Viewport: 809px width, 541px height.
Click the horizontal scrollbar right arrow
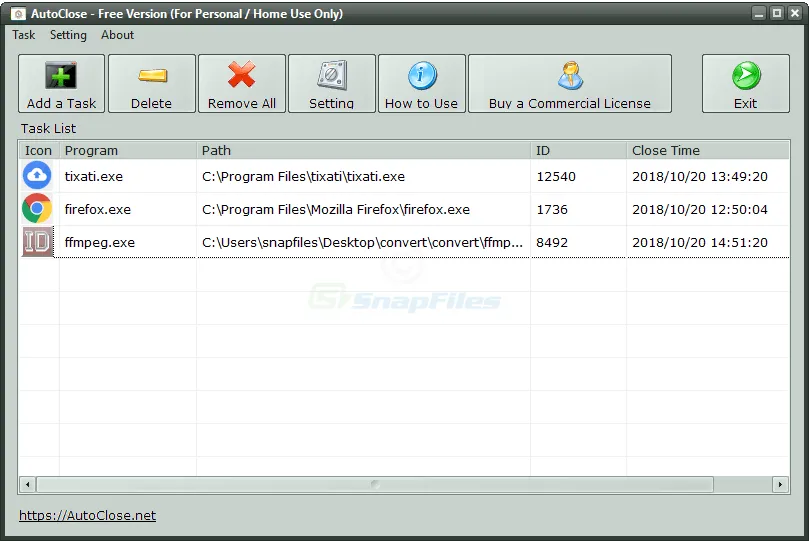coord(780,484)
